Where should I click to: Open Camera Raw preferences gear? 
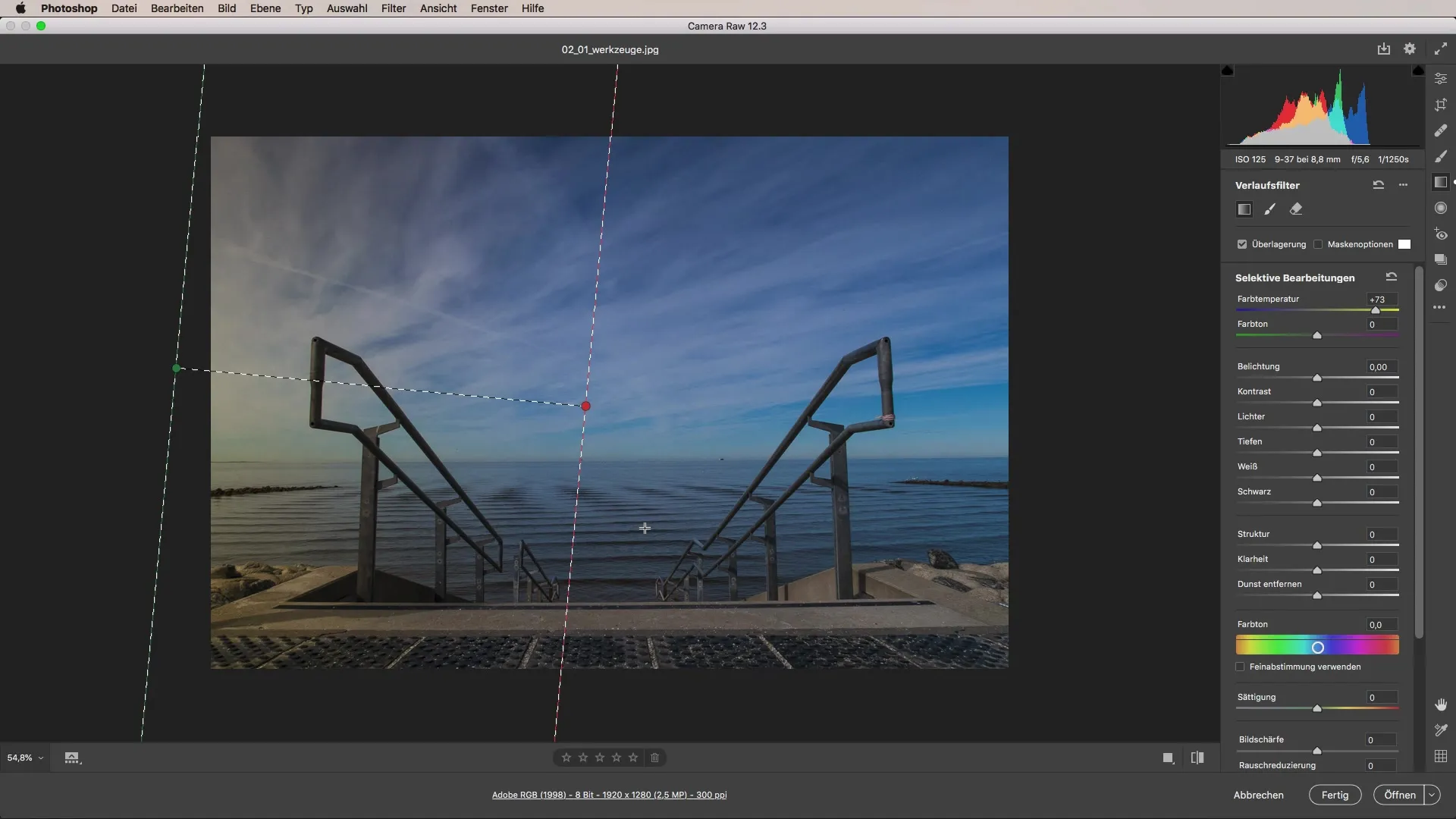pos(1410,49)
